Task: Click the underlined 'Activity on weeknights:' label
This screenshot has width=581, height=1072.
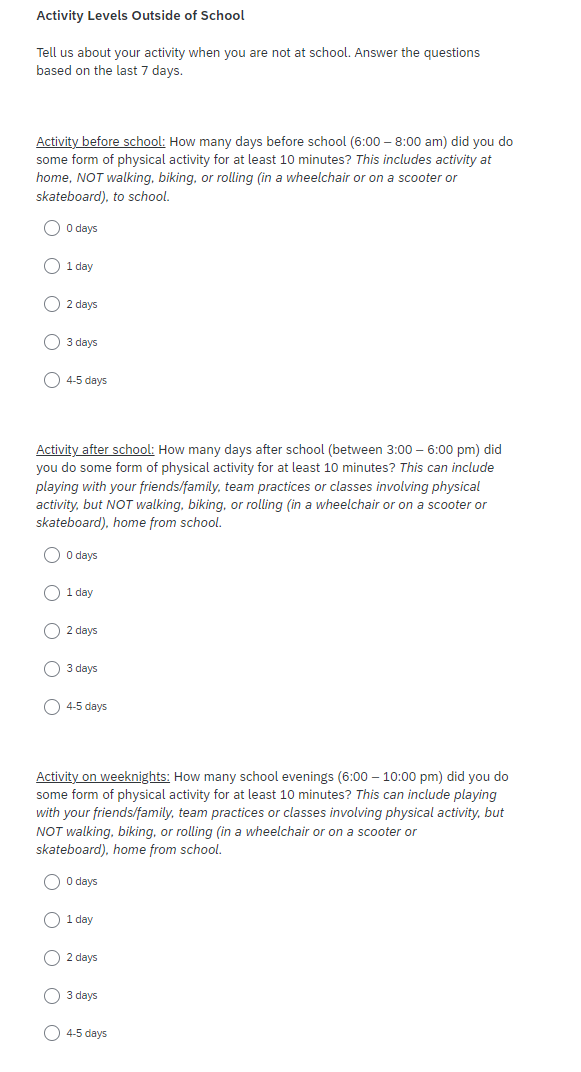Action: [103, 777]
